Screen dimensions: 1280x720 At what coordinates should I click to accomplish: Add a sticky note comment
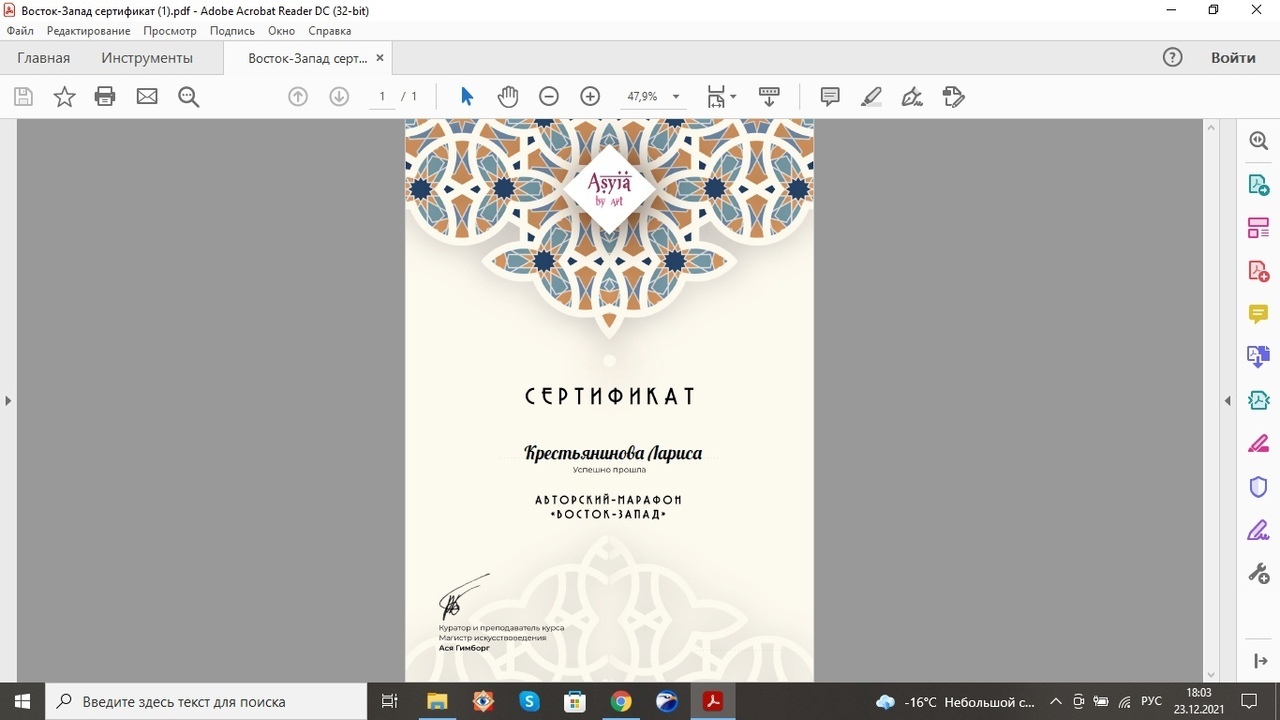point(830,97)
